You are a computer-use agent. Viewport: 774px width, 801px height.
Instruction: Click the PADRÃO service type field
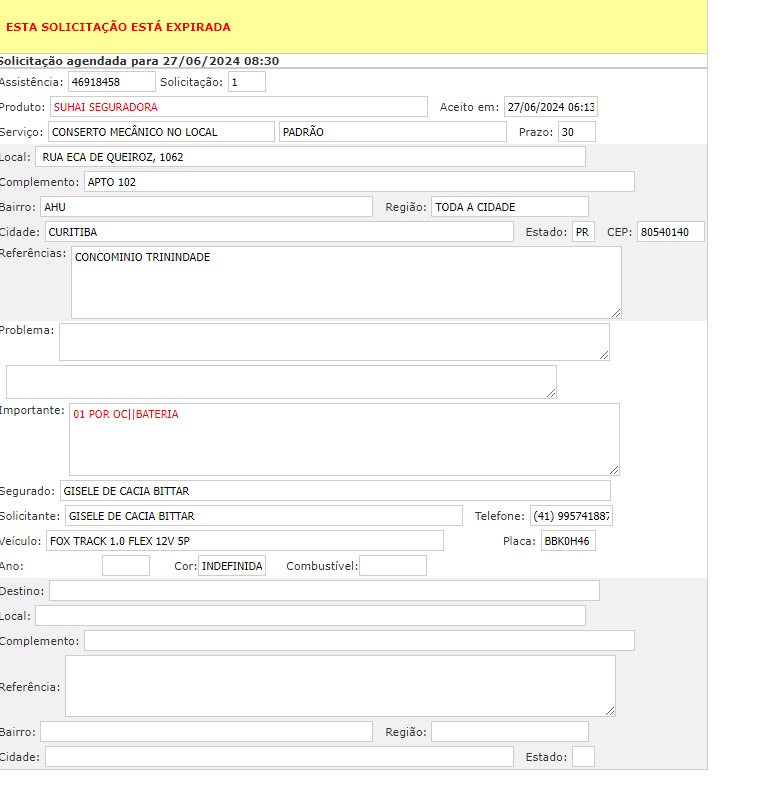coord(392,132)
